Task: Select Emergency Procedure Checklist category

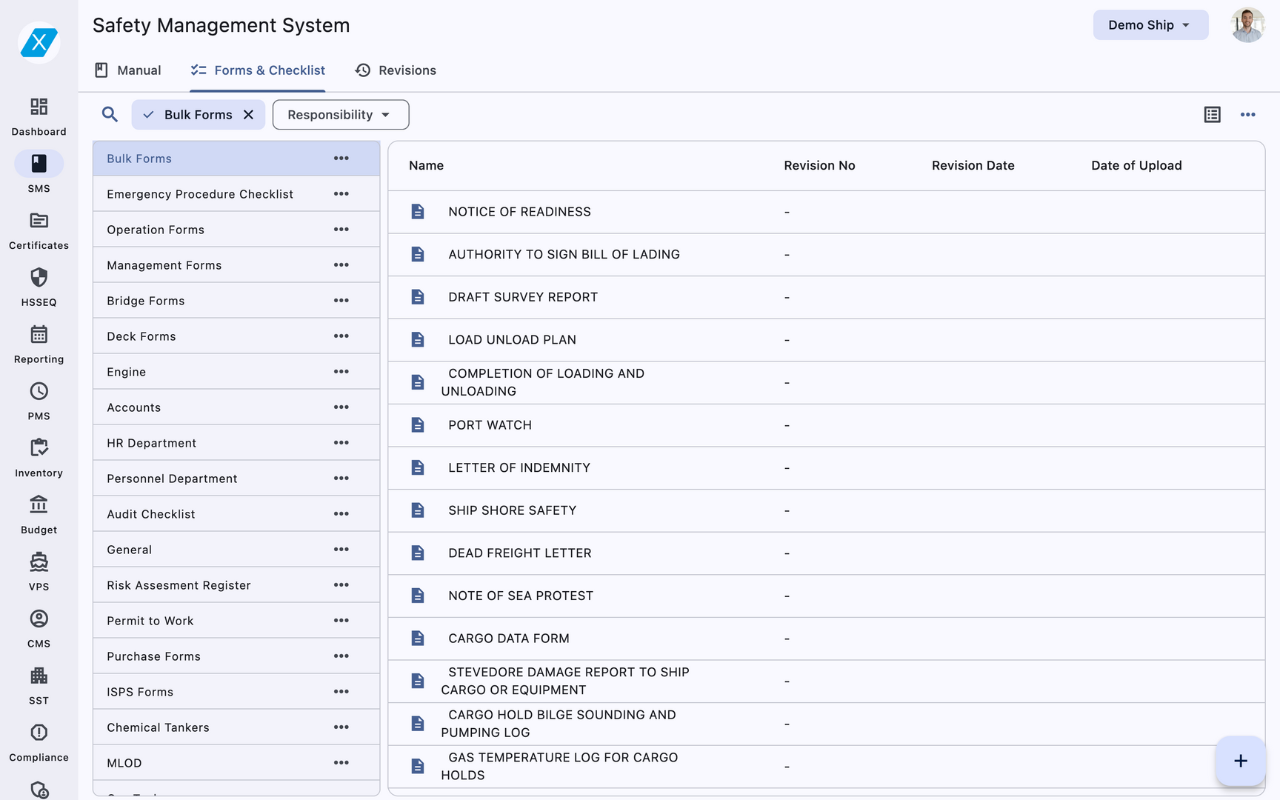Action: coord(236,194)
